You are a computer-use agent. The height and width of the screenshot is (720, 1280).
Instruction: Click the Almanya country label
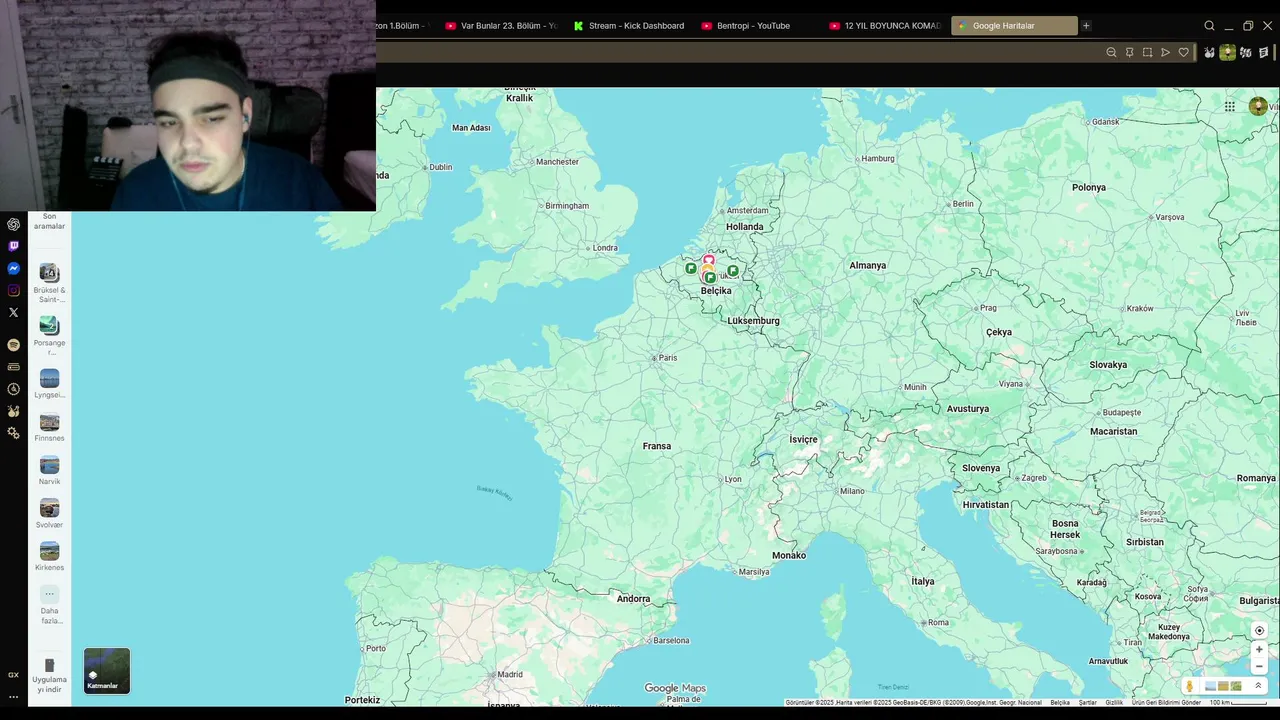[868, 265]
